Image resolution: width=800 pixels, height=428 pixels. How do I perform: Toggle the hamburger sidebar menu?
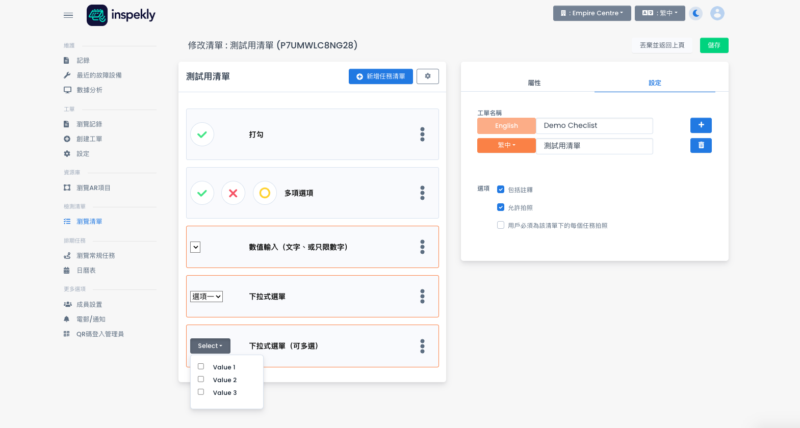(x=68, y=15)
